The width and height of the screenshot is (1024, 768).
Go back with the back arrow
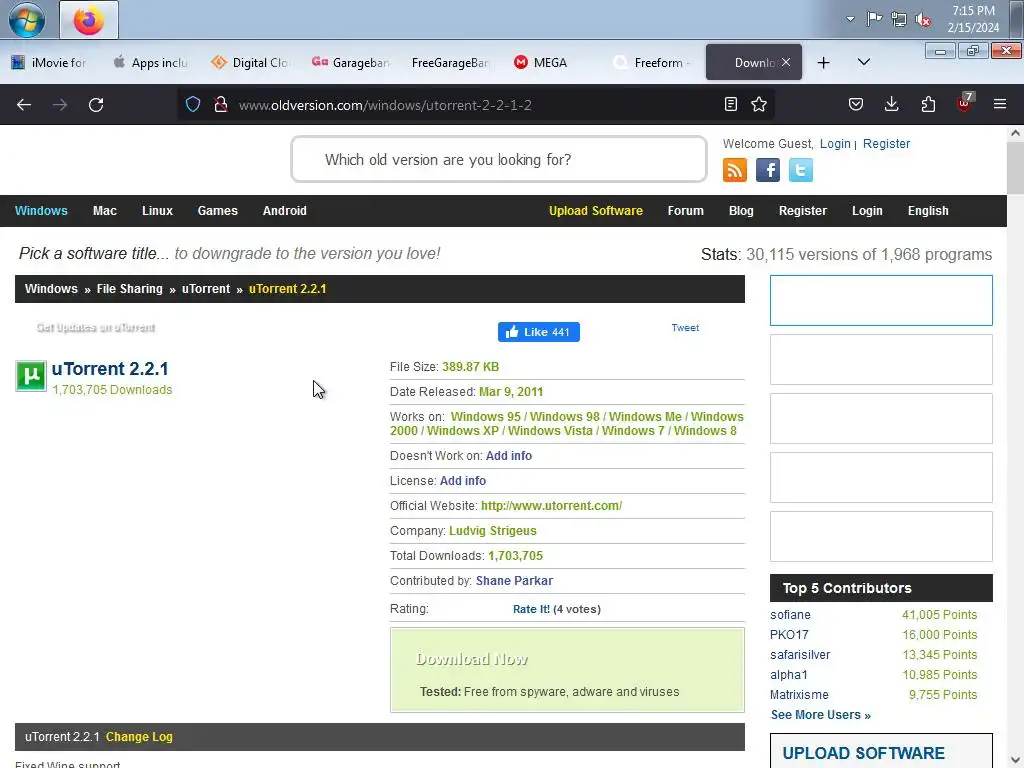point(24,104)
